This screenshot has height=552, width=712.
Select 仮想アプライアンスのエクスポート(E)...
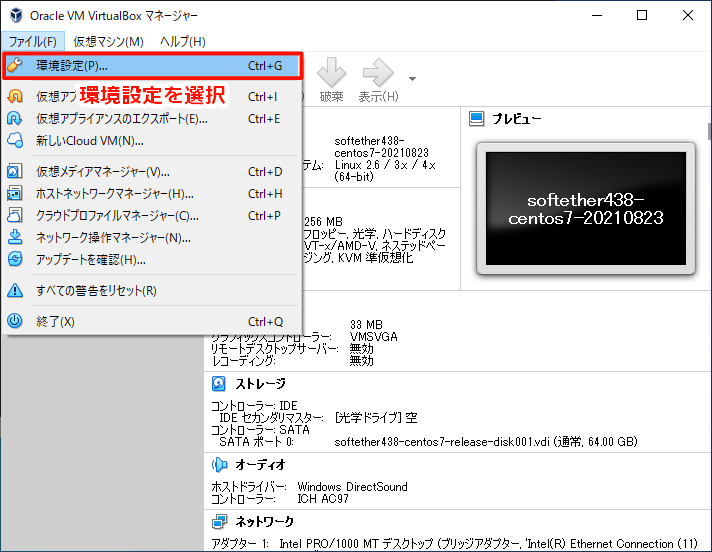(152, 118)
